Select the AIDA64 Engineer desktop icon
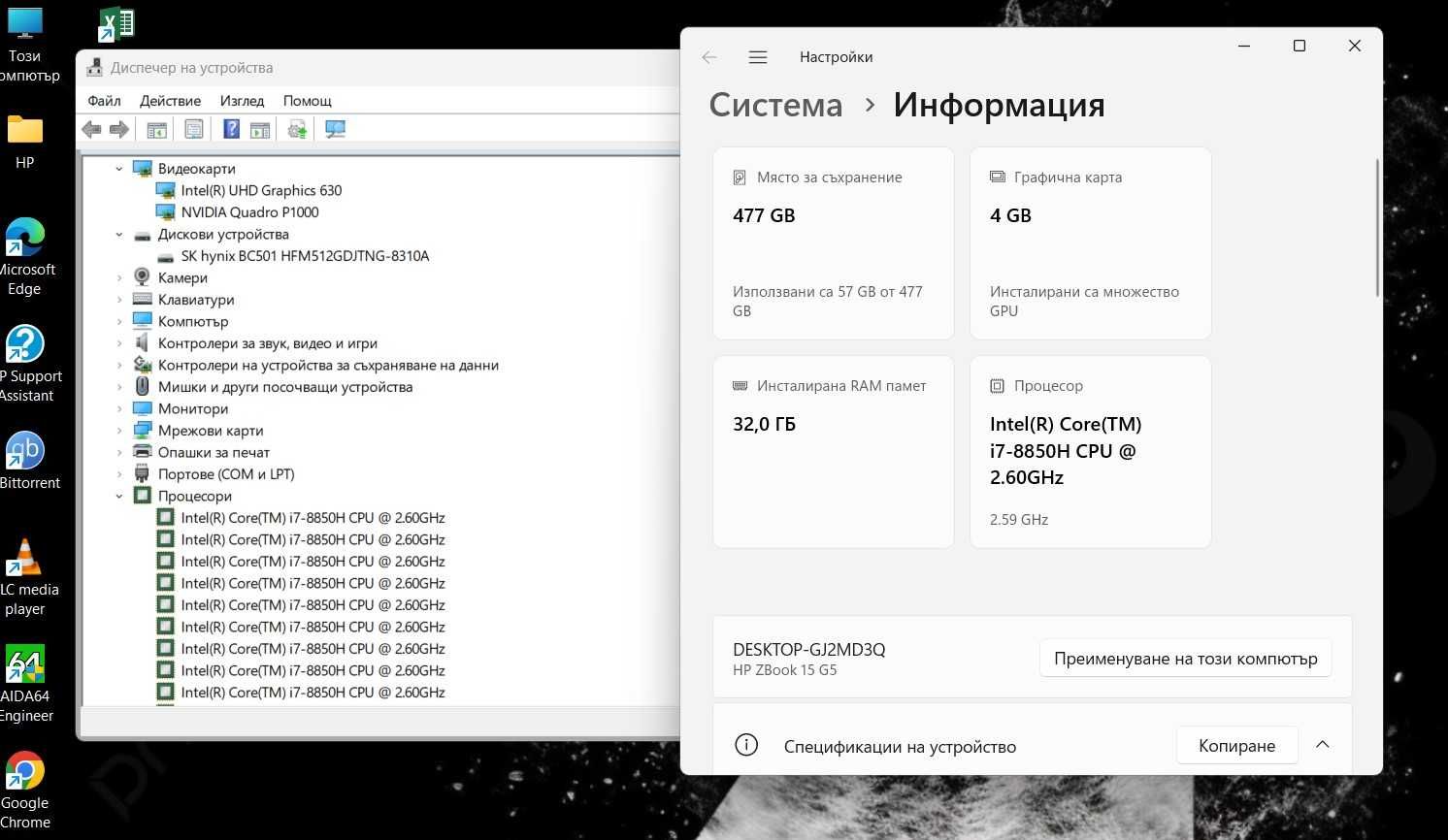This screenshot has height=840, width=1448. [25, 684]
